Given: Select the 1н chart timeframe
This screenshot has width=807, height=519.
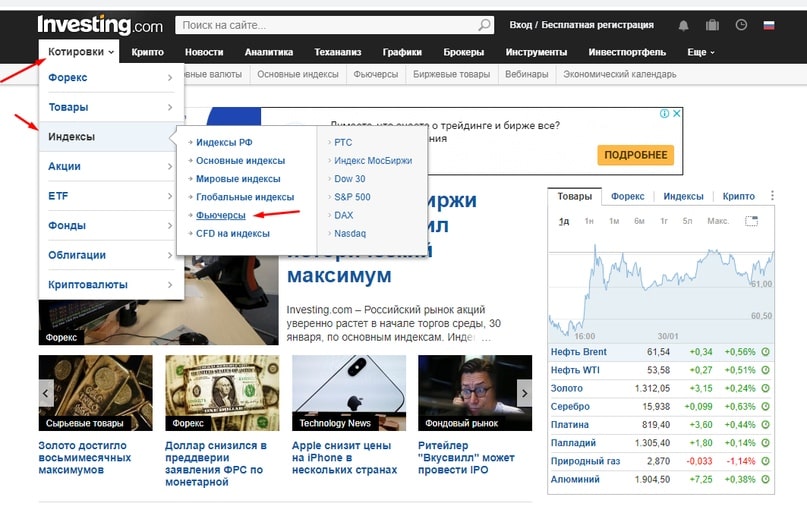Looking at the screenshot, I should 589,221.
